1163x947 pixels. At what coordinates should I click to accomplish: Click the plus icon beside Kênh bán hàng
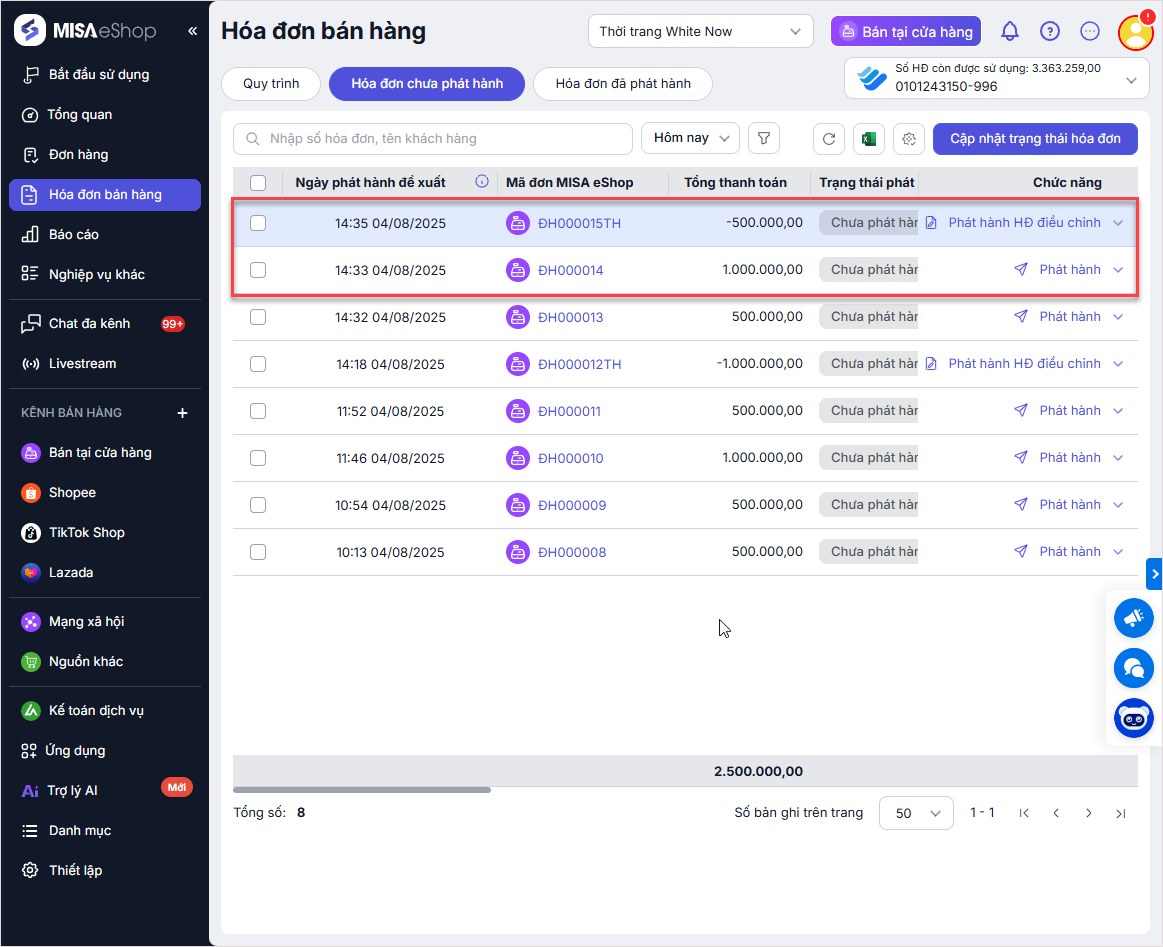click(182, 413)
